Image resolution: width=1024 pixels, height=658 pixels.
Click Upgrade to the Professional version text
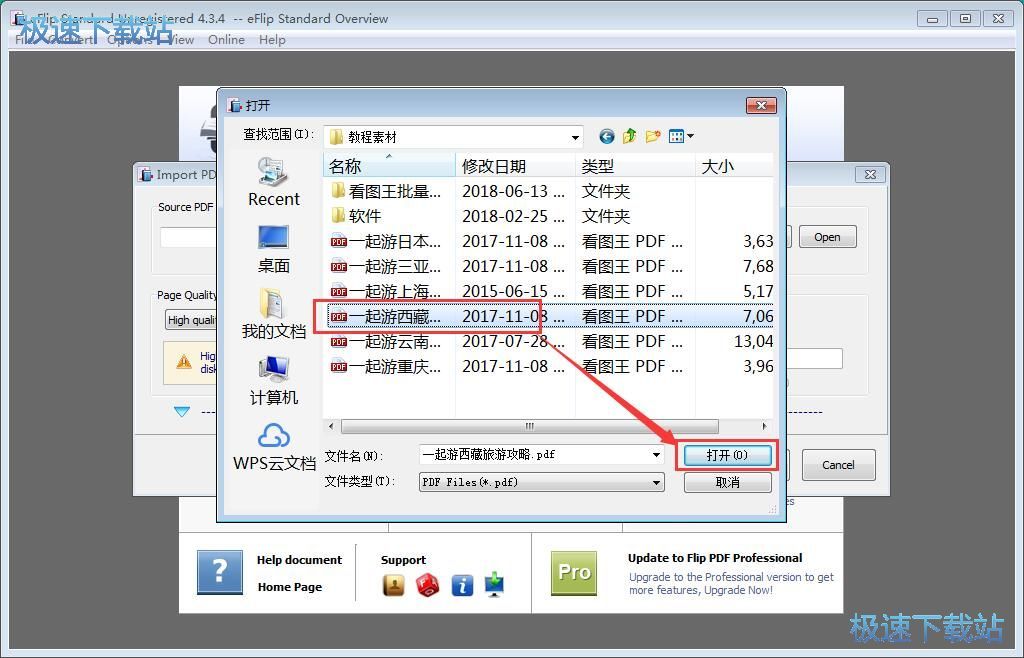pos(731,584)
